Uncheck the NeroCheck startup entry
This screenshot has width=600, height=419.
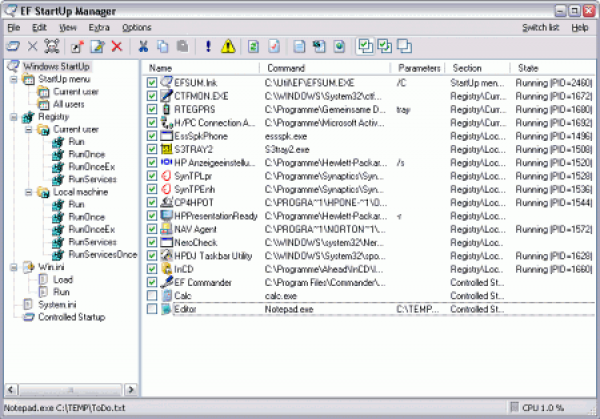pos(152,242)
